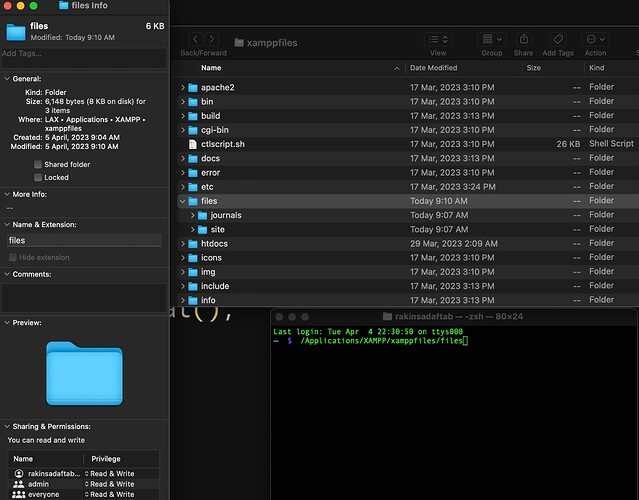Collapse the Comments section
This screenshot has width=639, height=500.
point(7,274)
